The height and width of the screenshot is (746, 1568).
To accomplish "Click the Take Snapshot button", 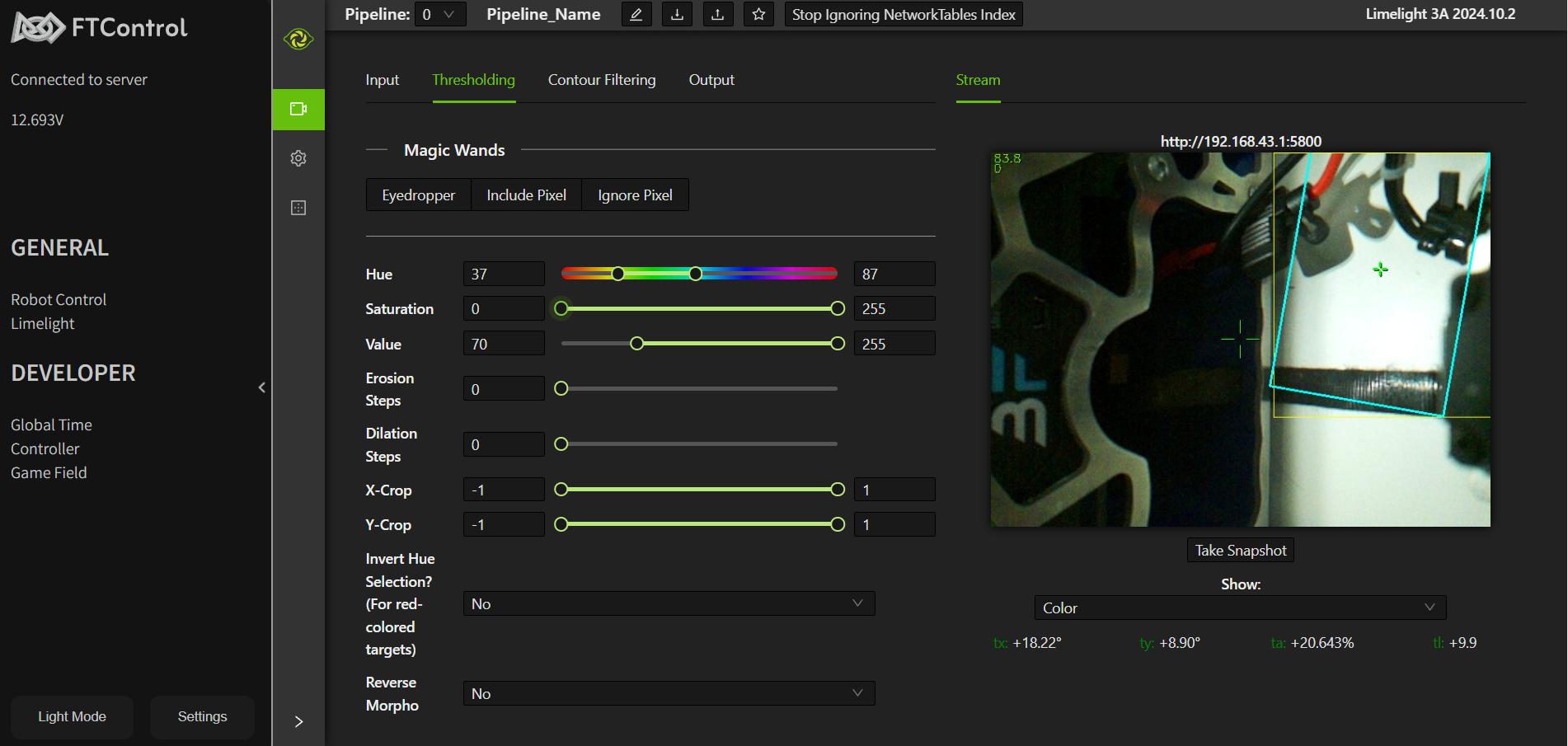I will pos(1240,550).
